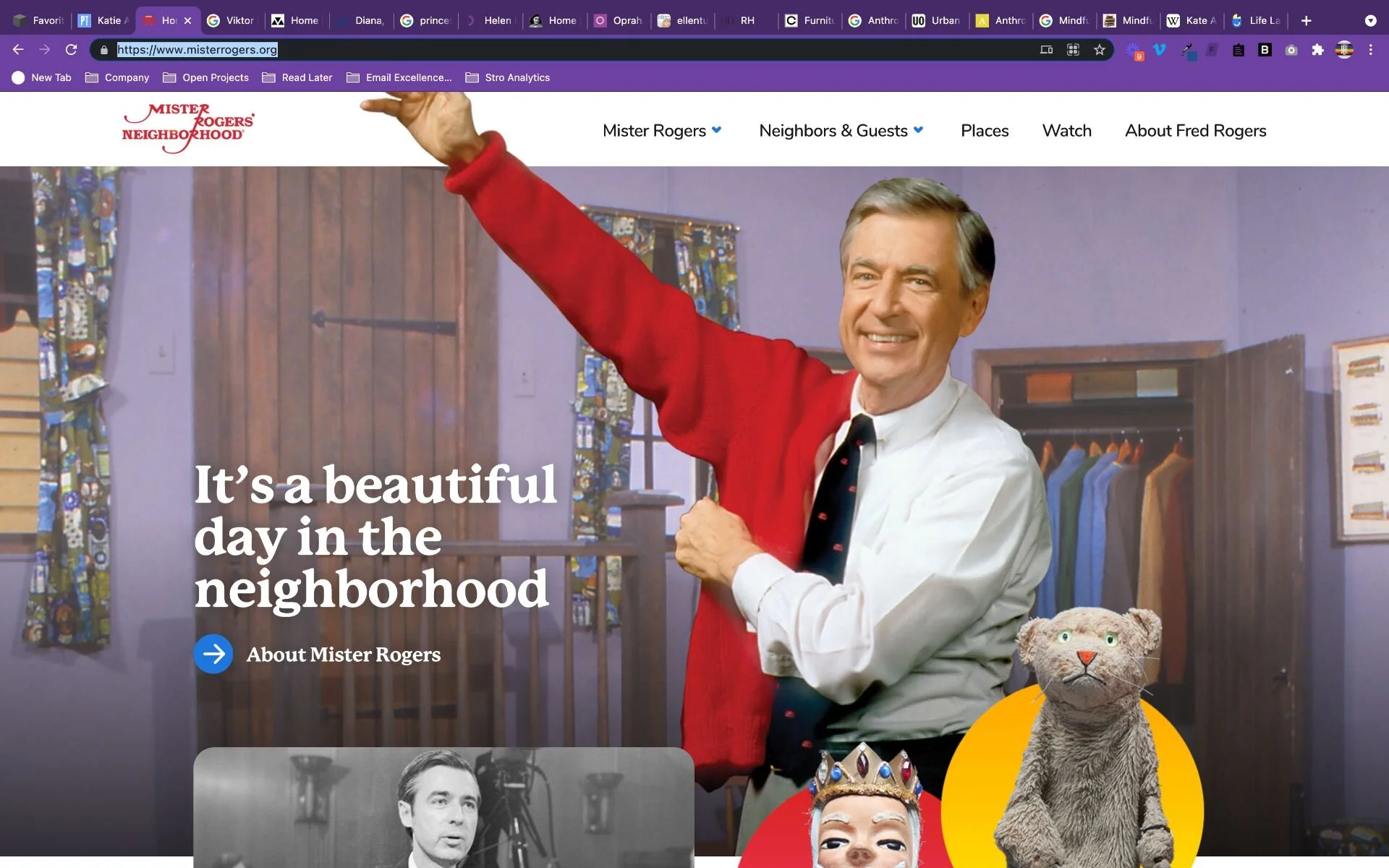Switch to the Oprah tab
Image resolution: width=1389 pixels, height=868 pixels.
point(619,21)
